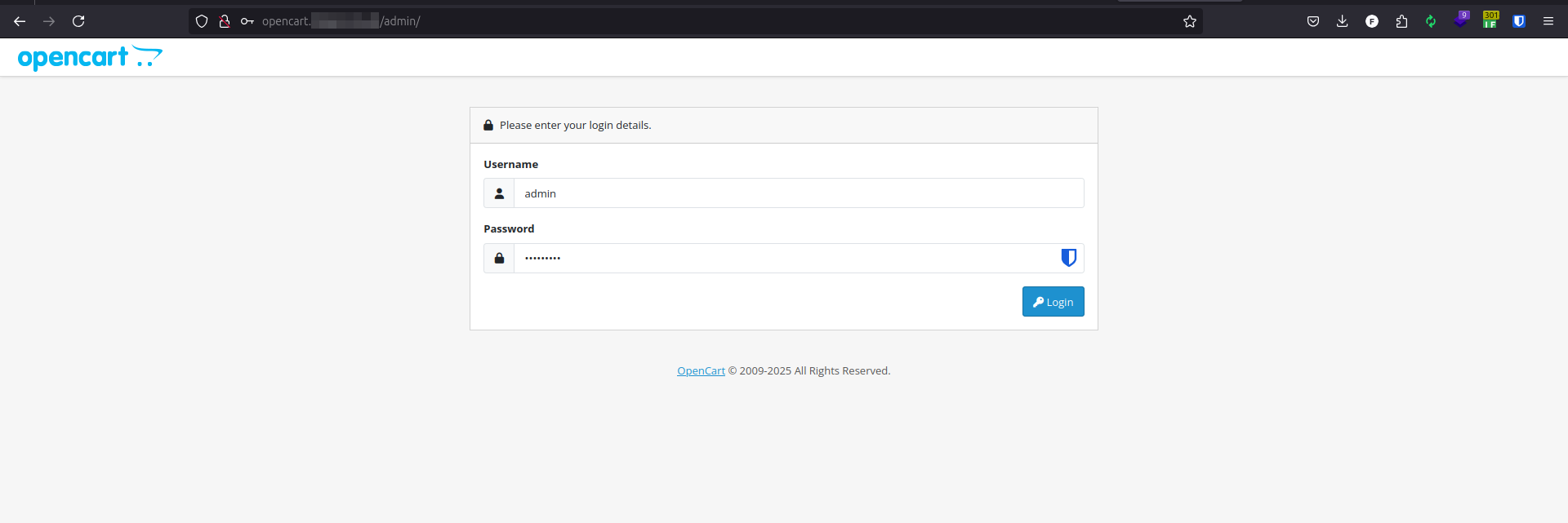The height and width of the screenshot is (523, 1568).
Task: Open the saved logins key icon in the address bar
Action: coord(247,21)
